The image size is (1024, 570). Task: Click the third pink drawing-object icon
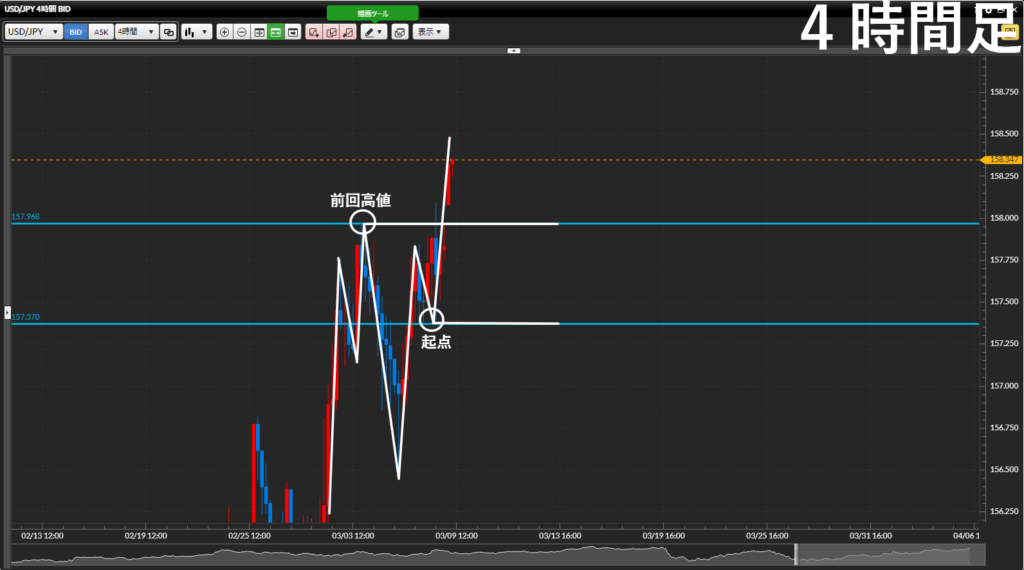click(347, 32)
